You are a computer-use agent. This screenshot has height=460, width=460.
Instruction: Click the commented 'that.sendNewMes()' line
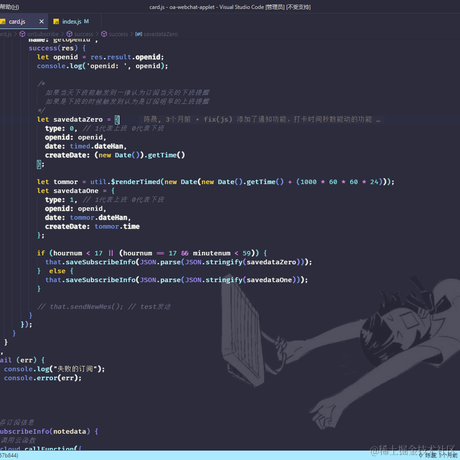[104, 306]
